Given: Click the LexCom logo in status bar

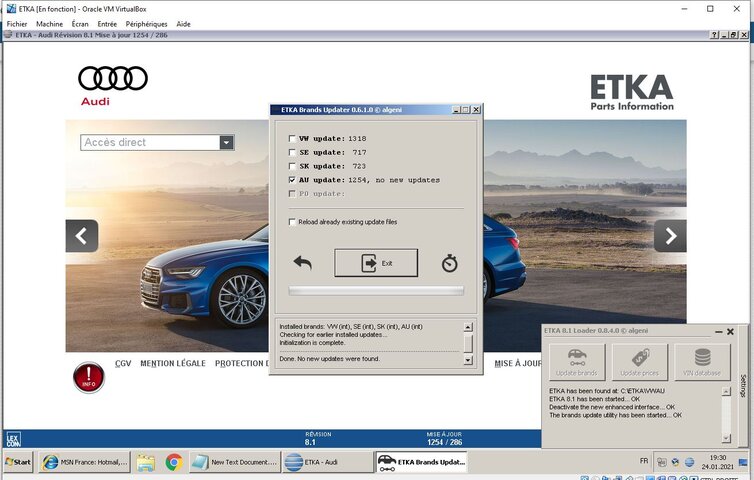Looking at the screenshot, I should [x=13, y=439].
